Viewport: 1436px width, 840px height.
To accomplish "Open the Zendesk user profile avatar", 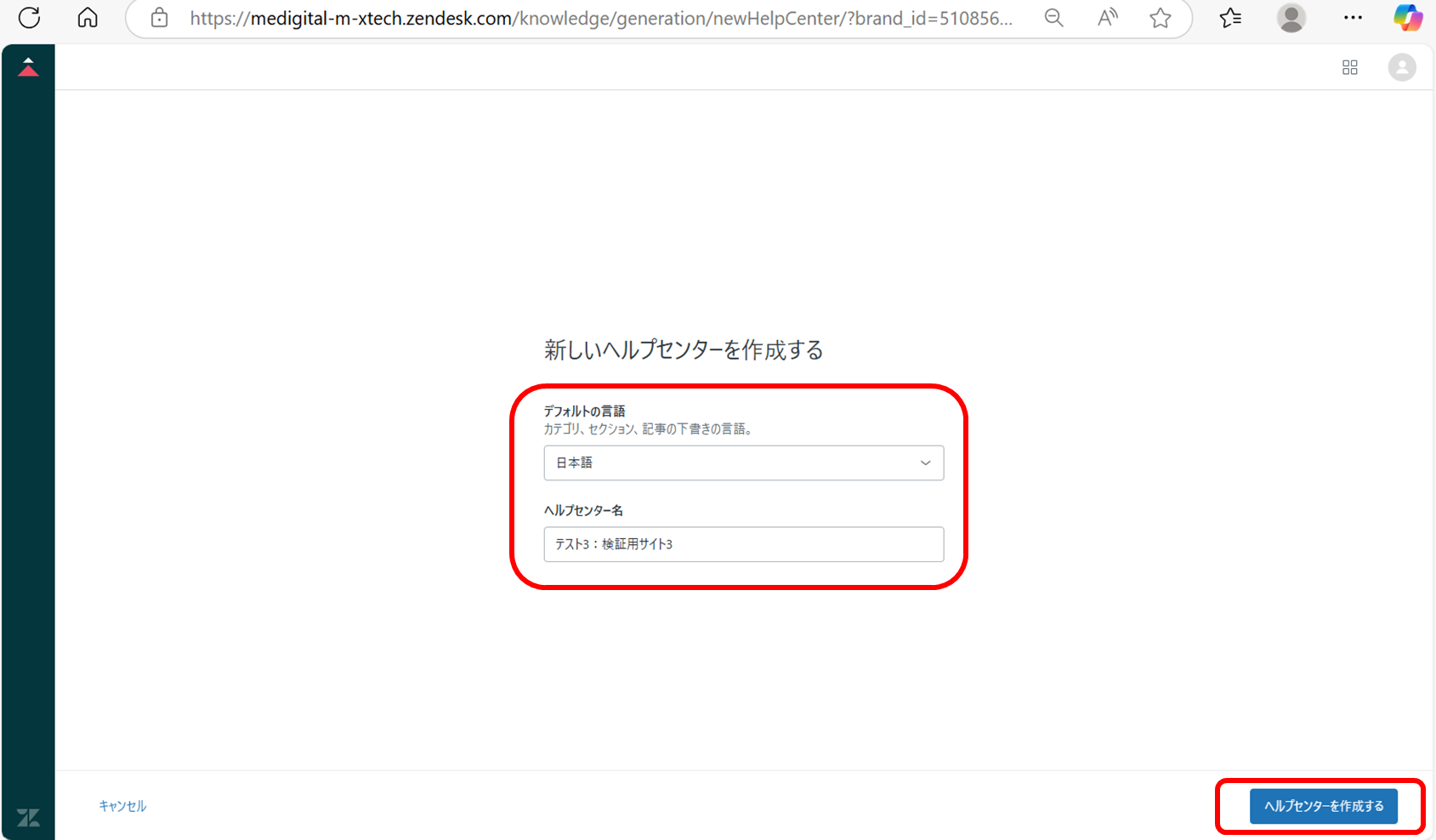I will 1401,67.
